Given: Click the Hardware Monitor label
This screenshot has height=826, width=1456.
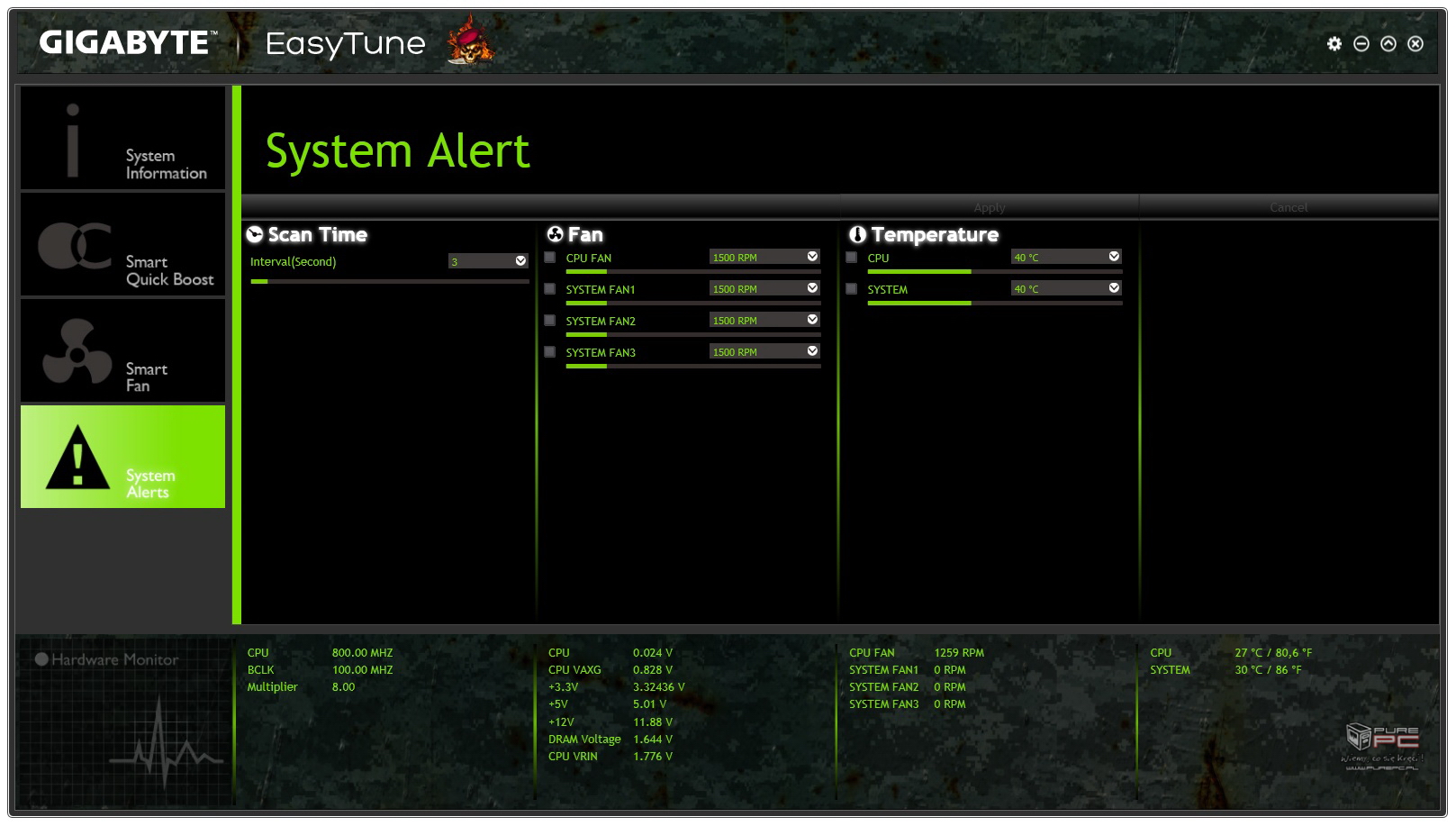Looking at the screenshot, I should 115,659.
